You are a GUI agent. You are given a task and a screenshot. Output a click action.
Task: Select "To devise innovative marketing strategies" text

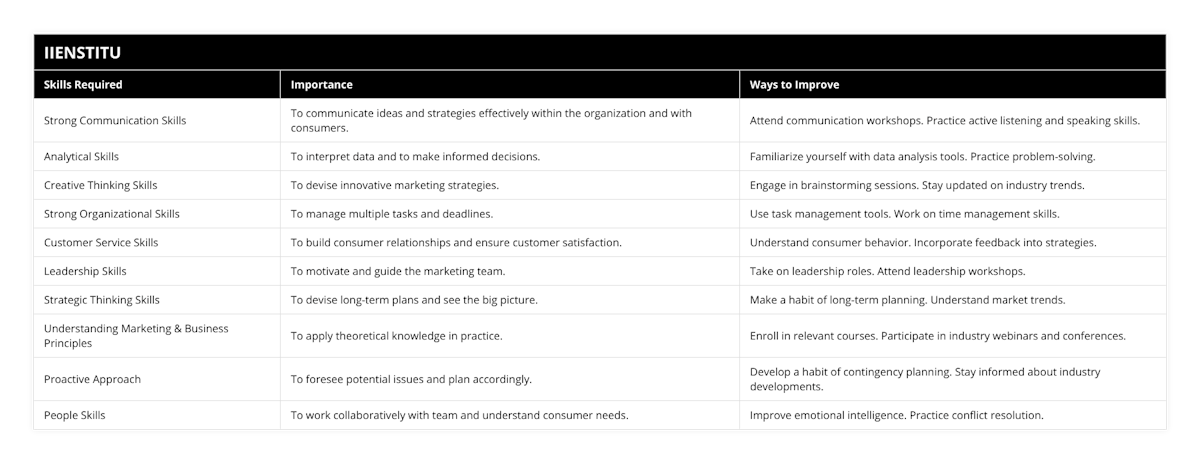[x=394, y=185]
